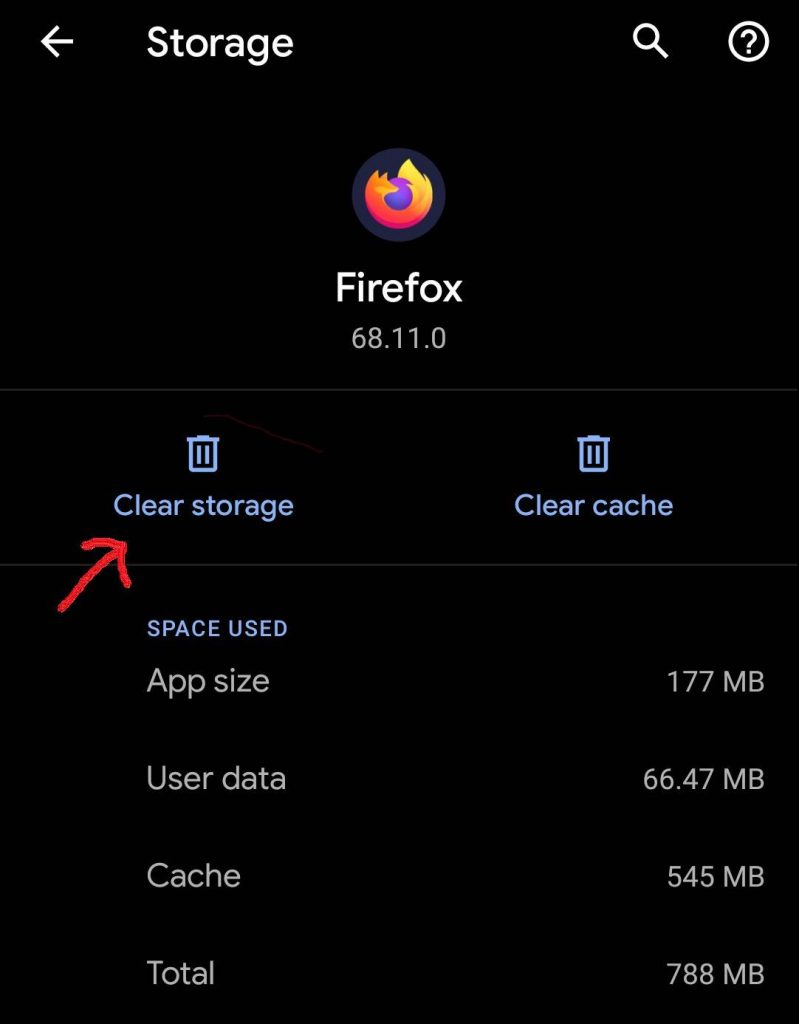Click the SPACE USED section header
Viewport: 799px width, 1024px height.
[217, 629]
